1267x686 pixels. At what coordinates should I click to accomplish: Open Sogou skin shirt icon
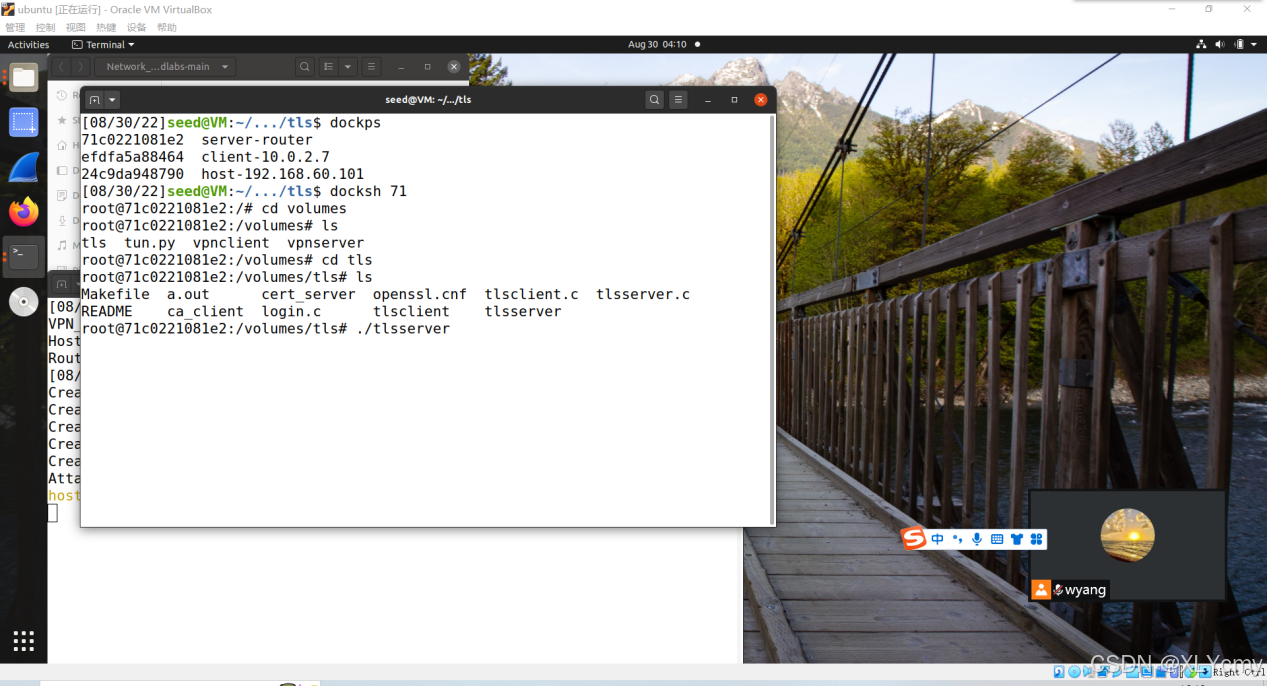pos(1017,539)
